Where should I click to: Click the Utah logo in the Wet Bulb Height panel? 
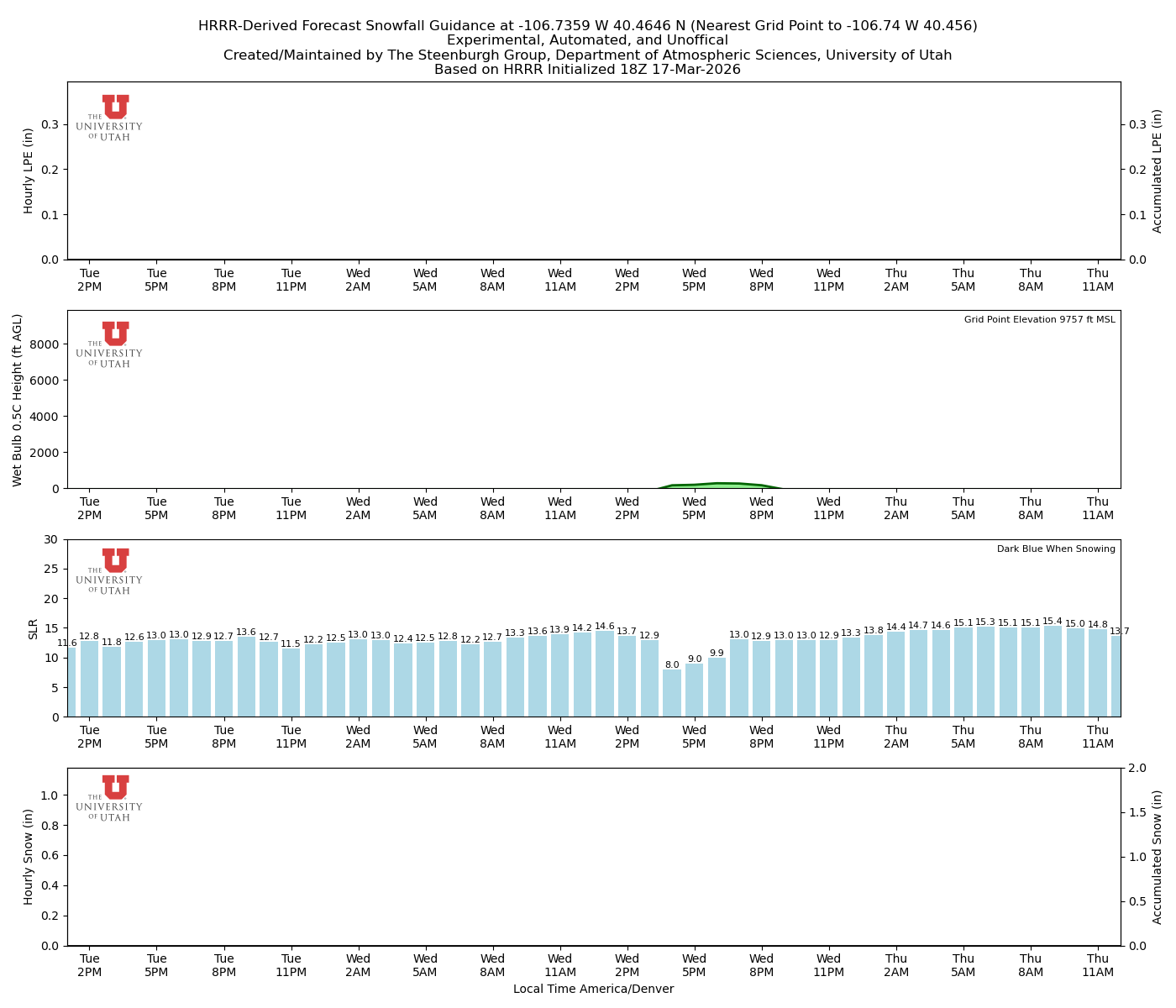pos(115,344)
